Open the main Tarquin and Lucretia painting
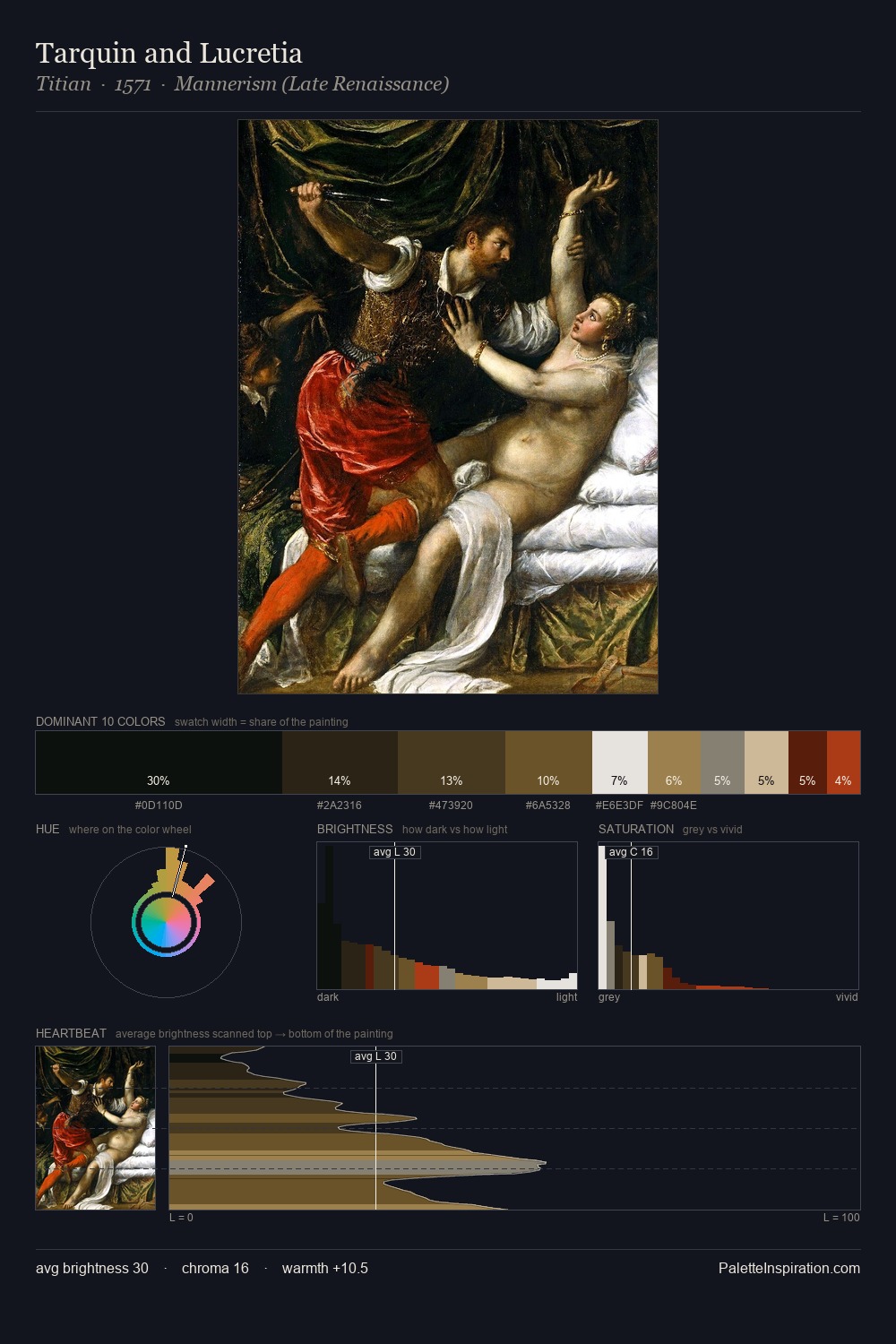The image size is (896, 1344). 448,407
